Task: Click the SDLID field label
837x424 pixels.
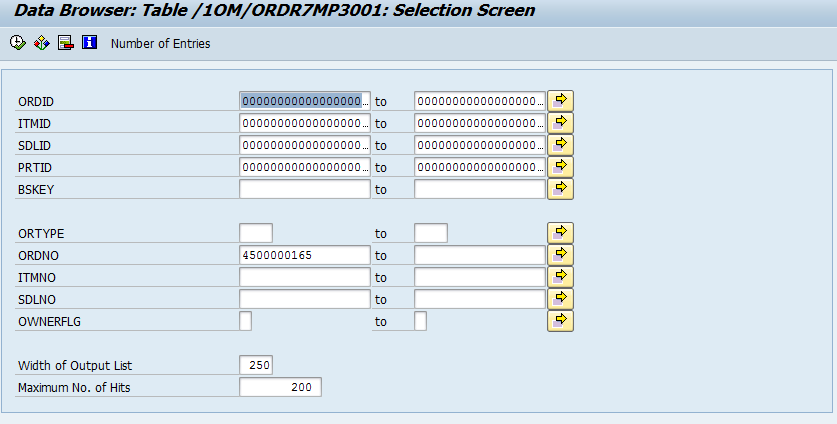Action: click(x=35, y=146)
